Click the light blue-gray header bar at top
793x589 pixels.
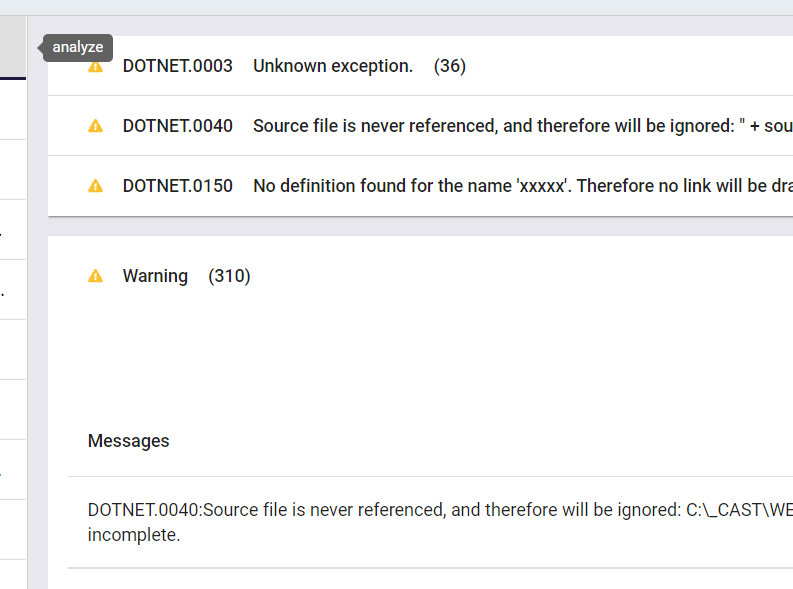[396, 8]
